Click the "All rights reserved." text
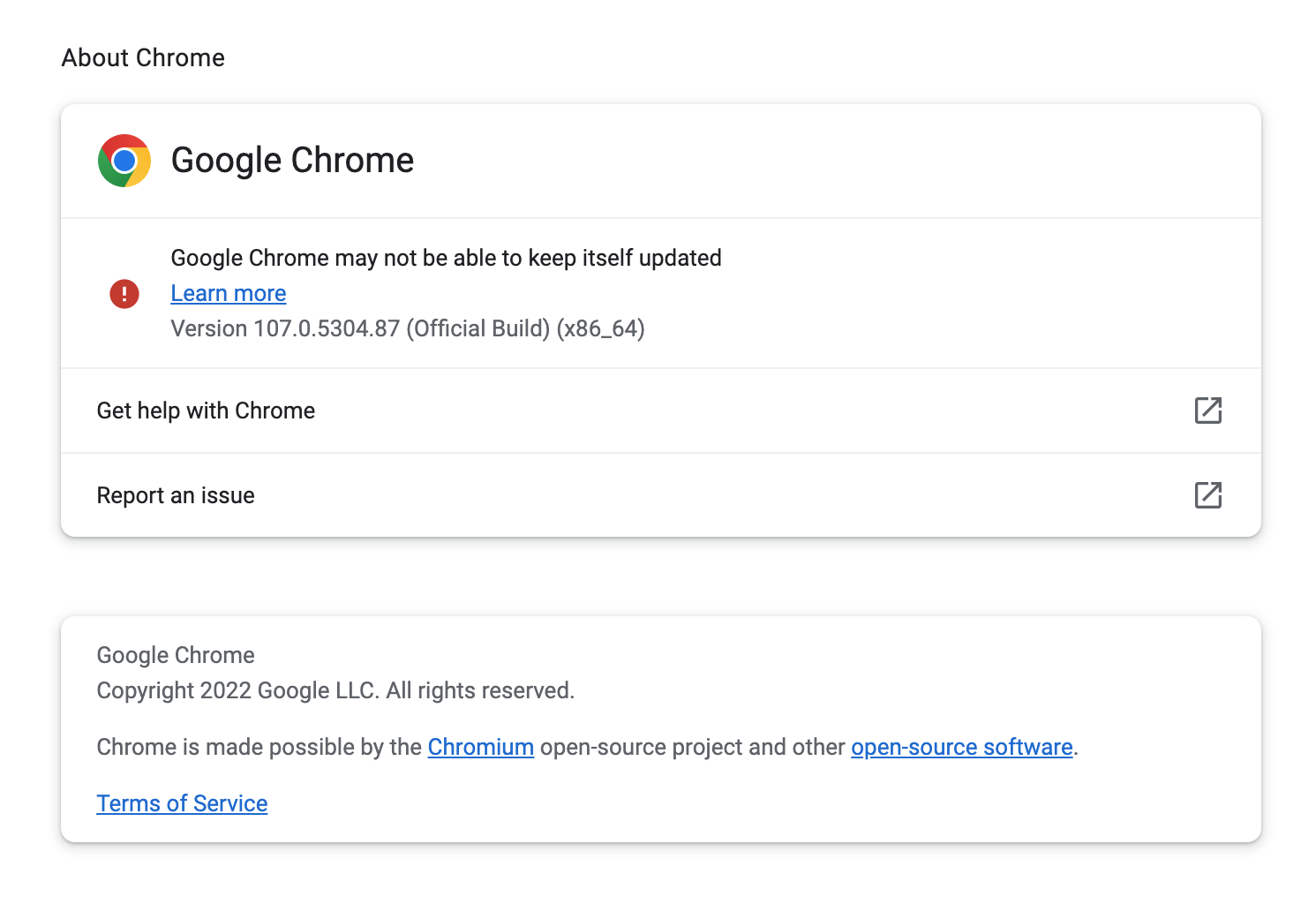This screenshot has height=904, width=1316. 480,690
